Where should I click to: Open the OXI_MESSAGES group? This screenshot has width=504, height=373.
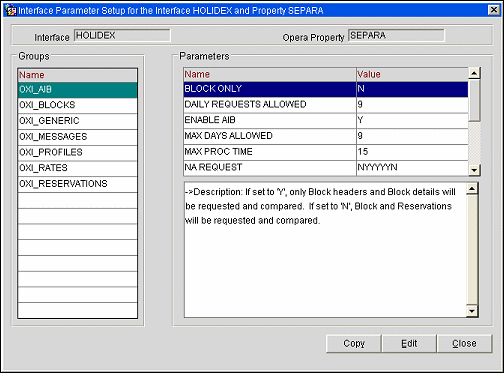click(77, 137)
